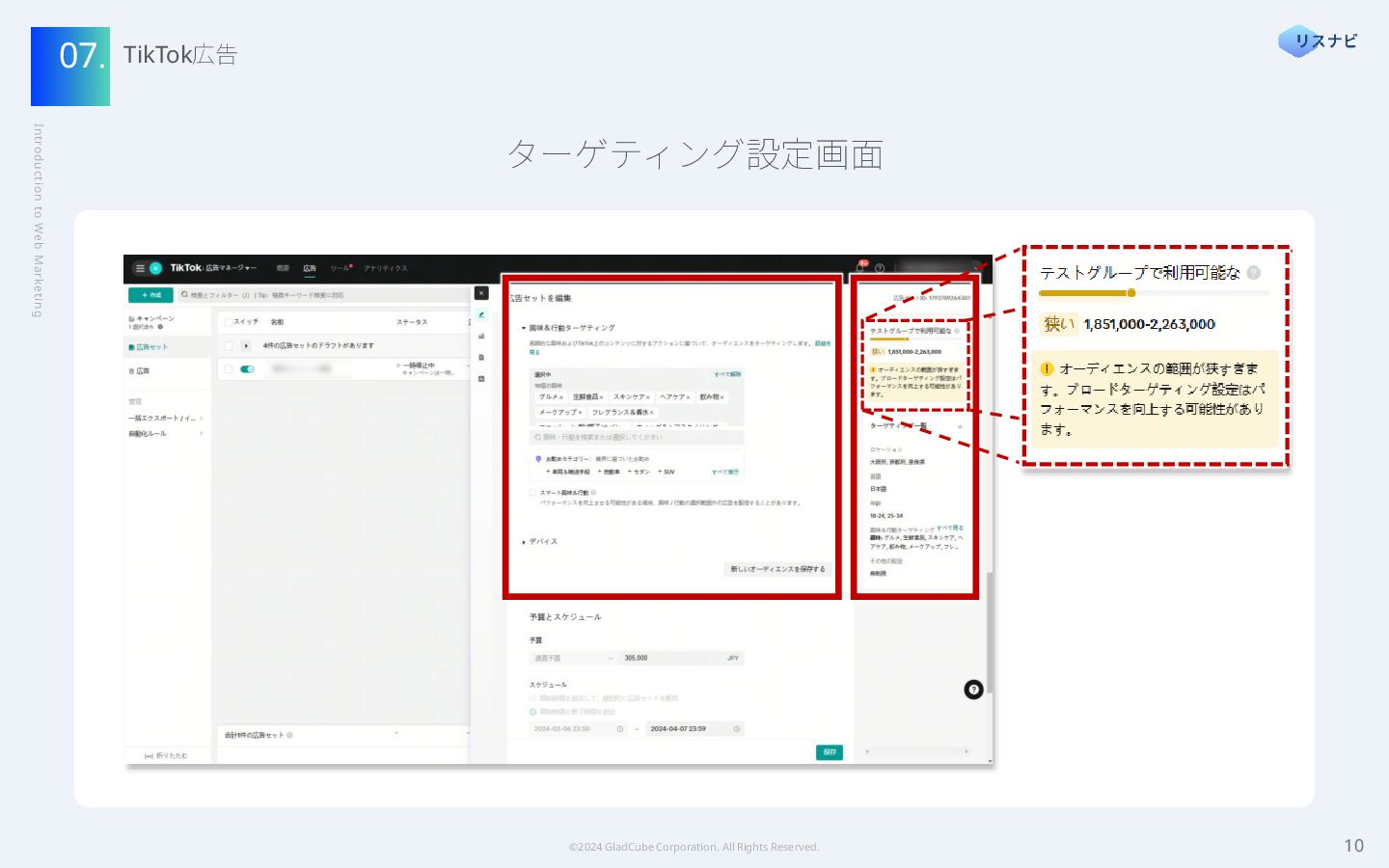The image size is (1389, 868).
Task: Open the notification bell with red badge
Action: click(x=862, y=266)
